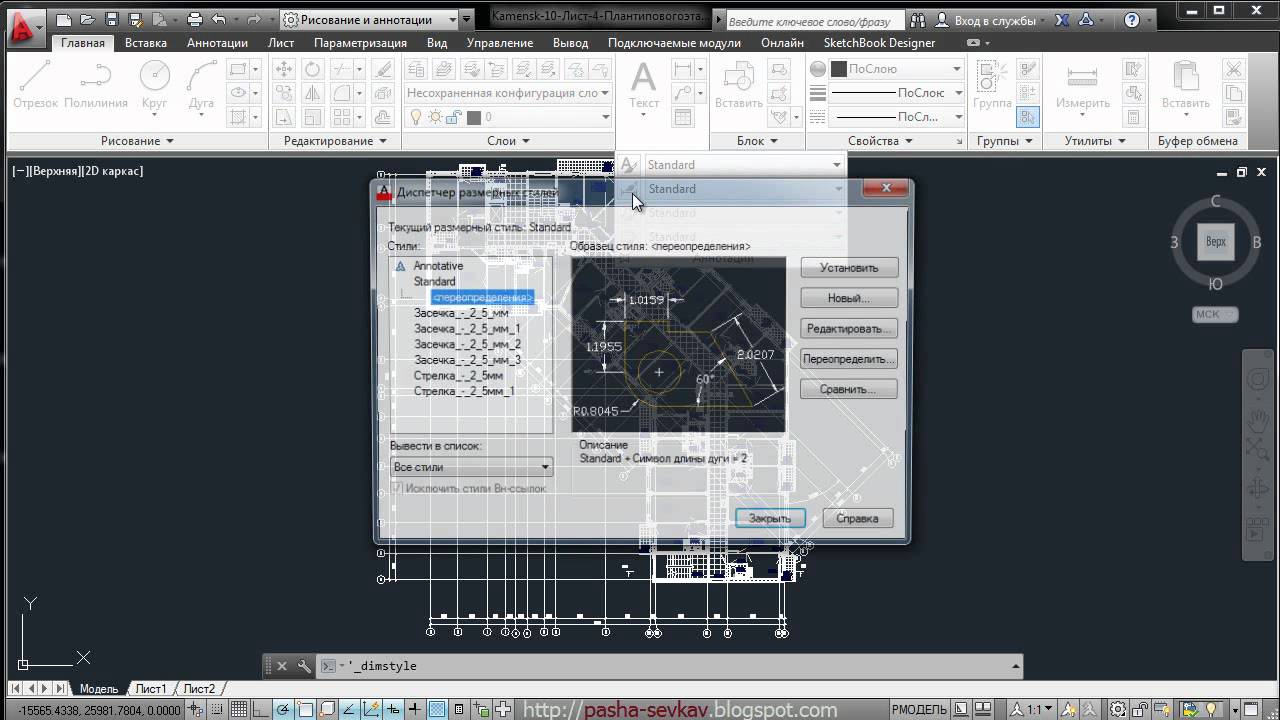Click the Переопределить... button
The width and height of the screenshot is (1280, 720).
pos(849,359)
